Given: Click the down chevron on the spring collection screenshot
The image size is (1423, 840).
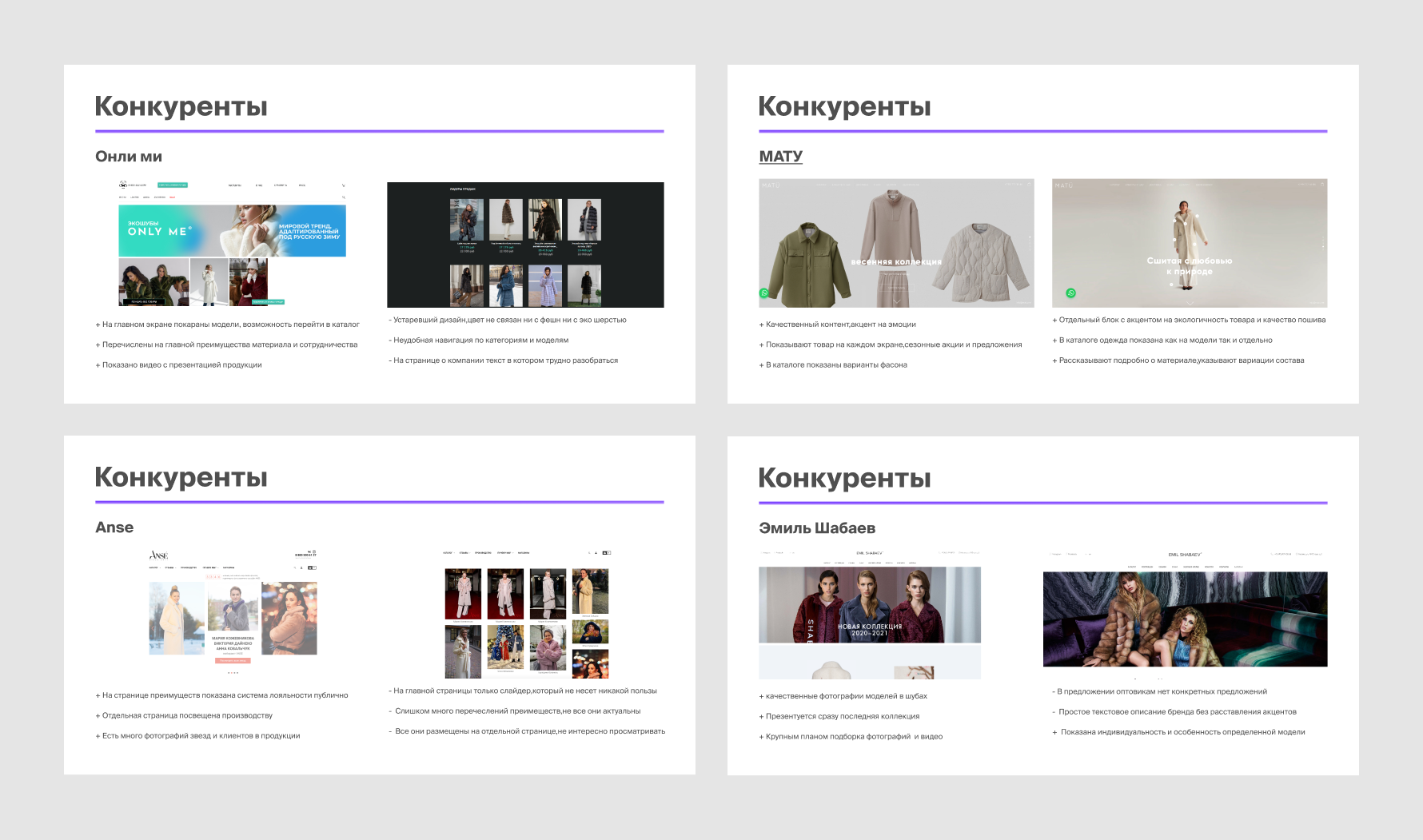Looking at the screenshot, I should (x=897, y=301).
